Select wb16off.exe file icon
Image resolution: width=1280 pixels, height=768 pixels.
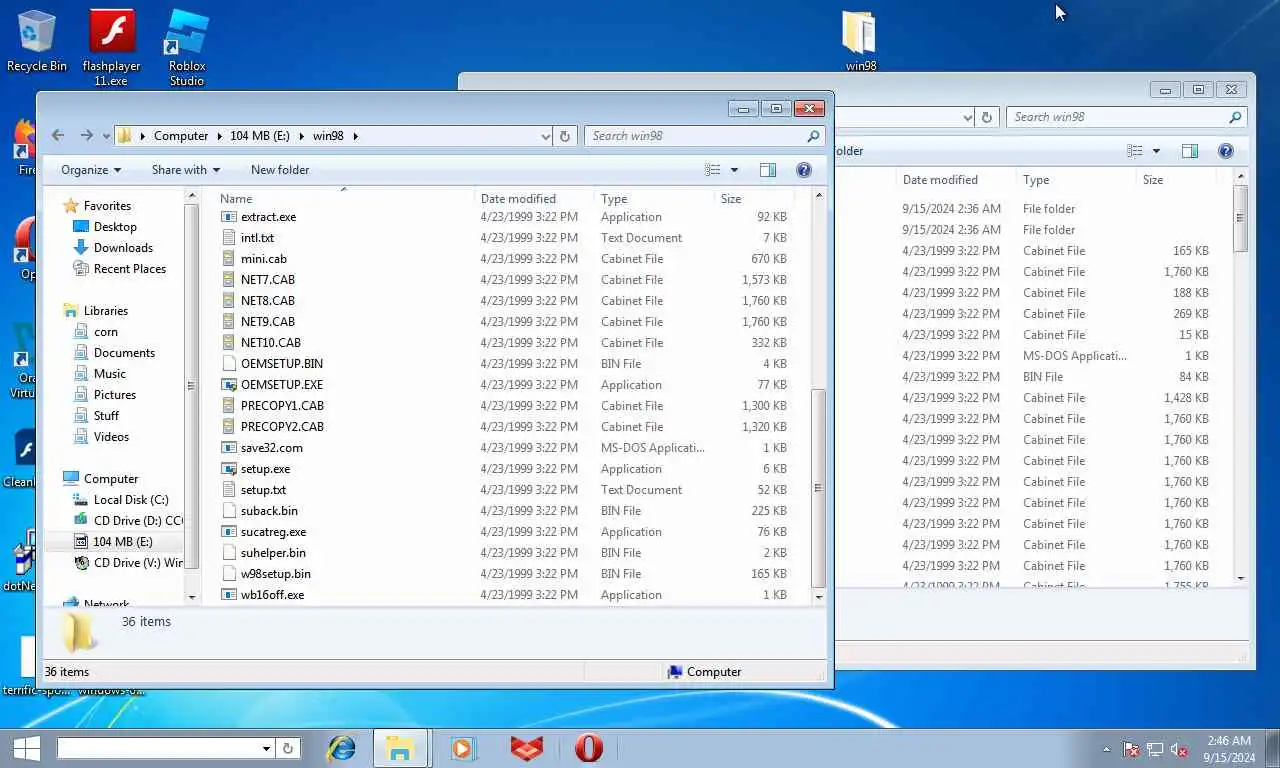[228, 595]
